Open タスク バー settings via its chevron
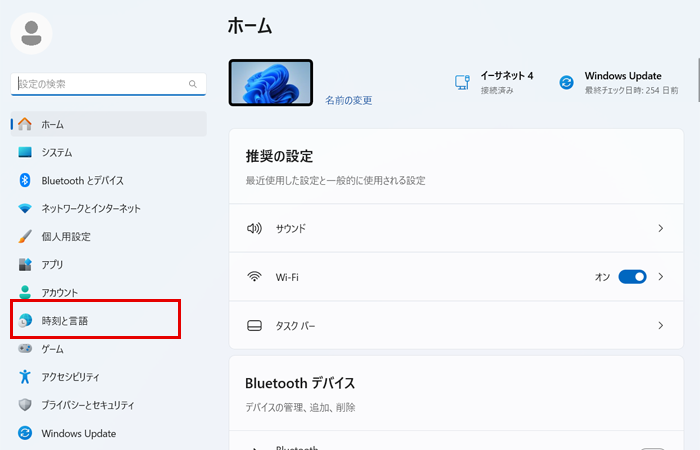Image resolution: width=700 pixels, height=450 pixels. pyautogui.click(x=661, y=325)
